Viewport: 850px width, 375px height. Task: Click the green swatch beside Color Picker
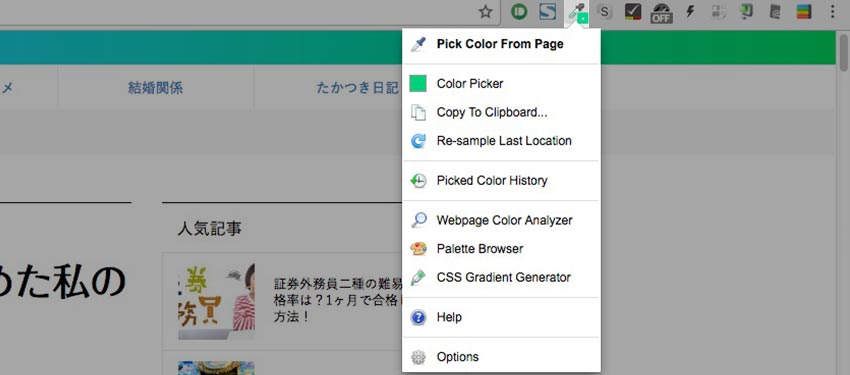point(418,83)
